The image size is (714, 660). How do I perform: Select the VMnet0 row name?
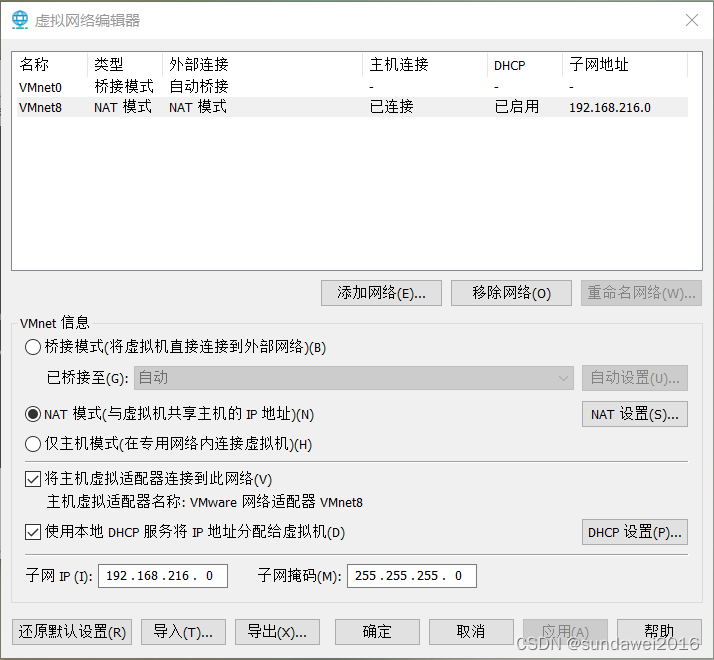click(x=40, y=87)
